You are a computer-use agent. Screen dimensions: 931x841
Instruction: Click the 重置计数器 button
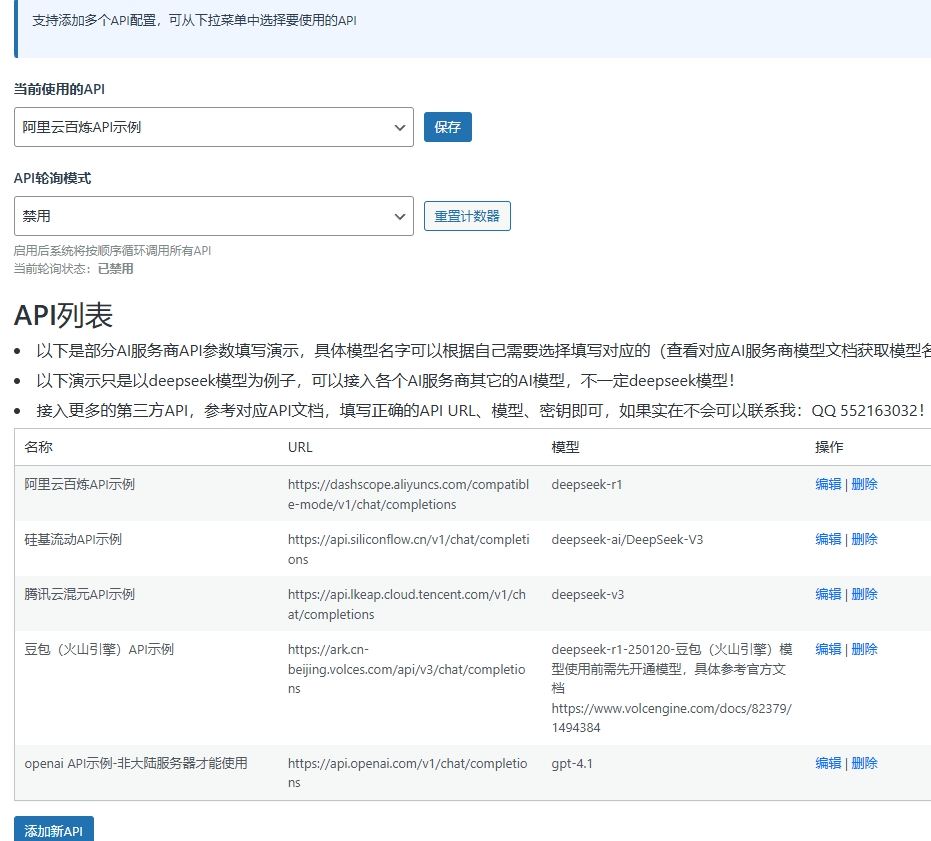click(x=467, y=216)
